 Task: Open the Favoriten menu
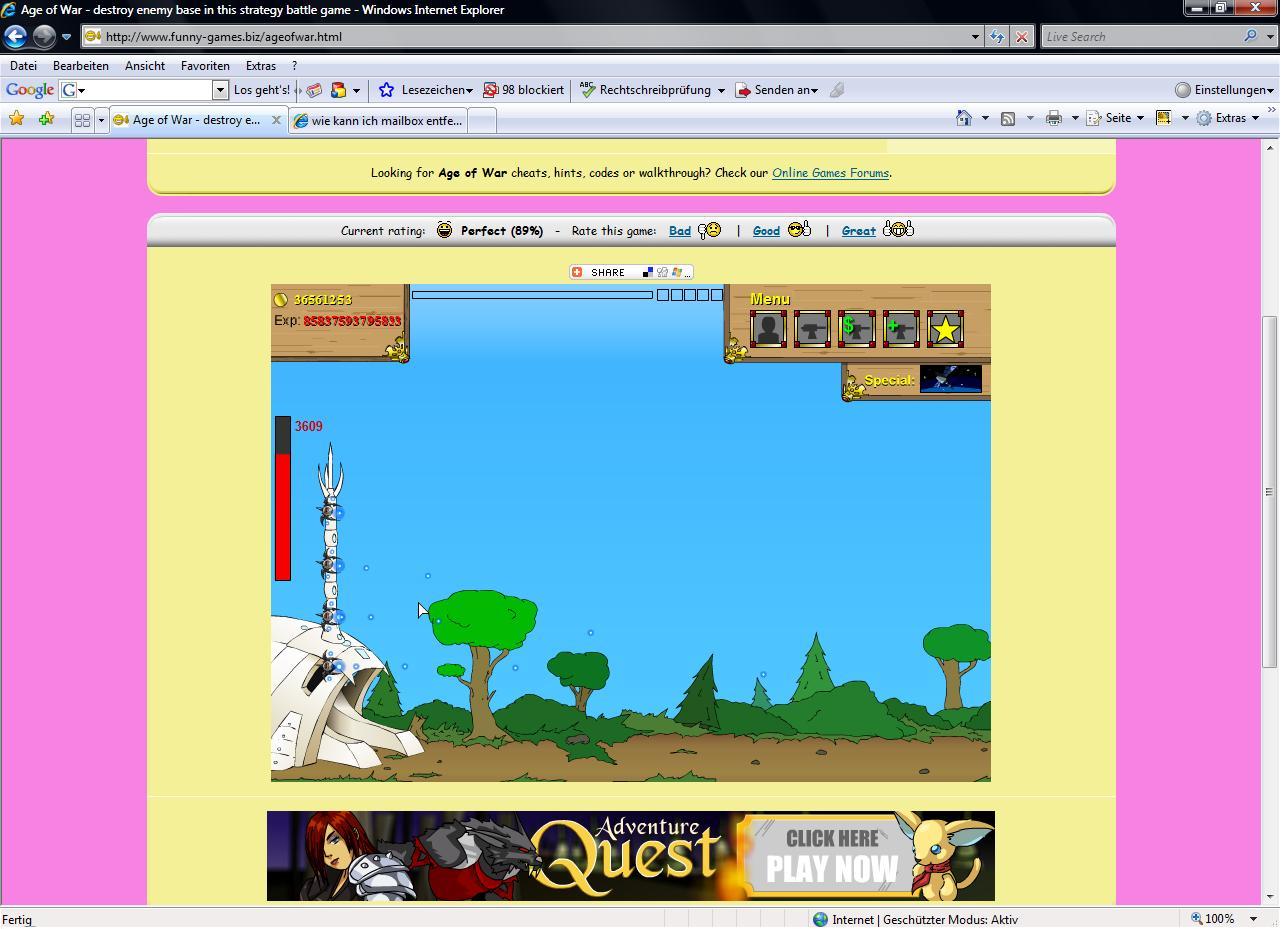click(205, 66)
